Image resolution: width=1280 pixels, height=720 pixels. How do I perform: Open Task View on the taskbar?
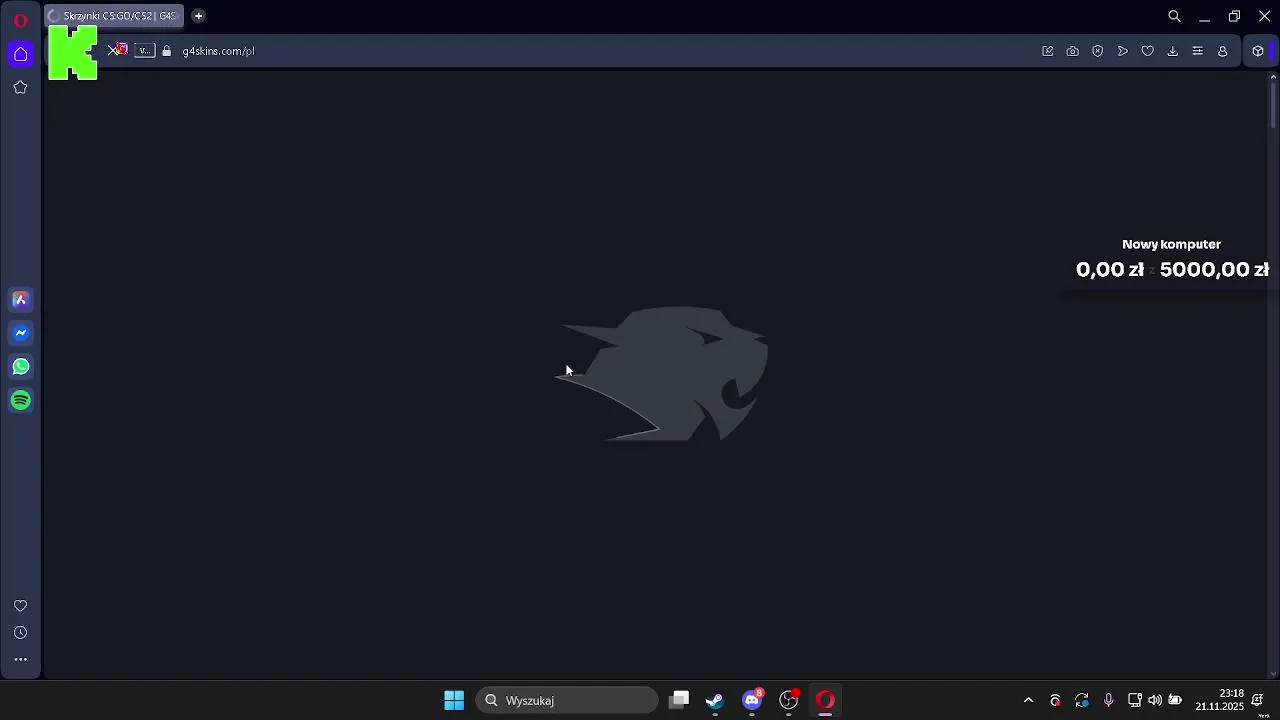point(679,700)
